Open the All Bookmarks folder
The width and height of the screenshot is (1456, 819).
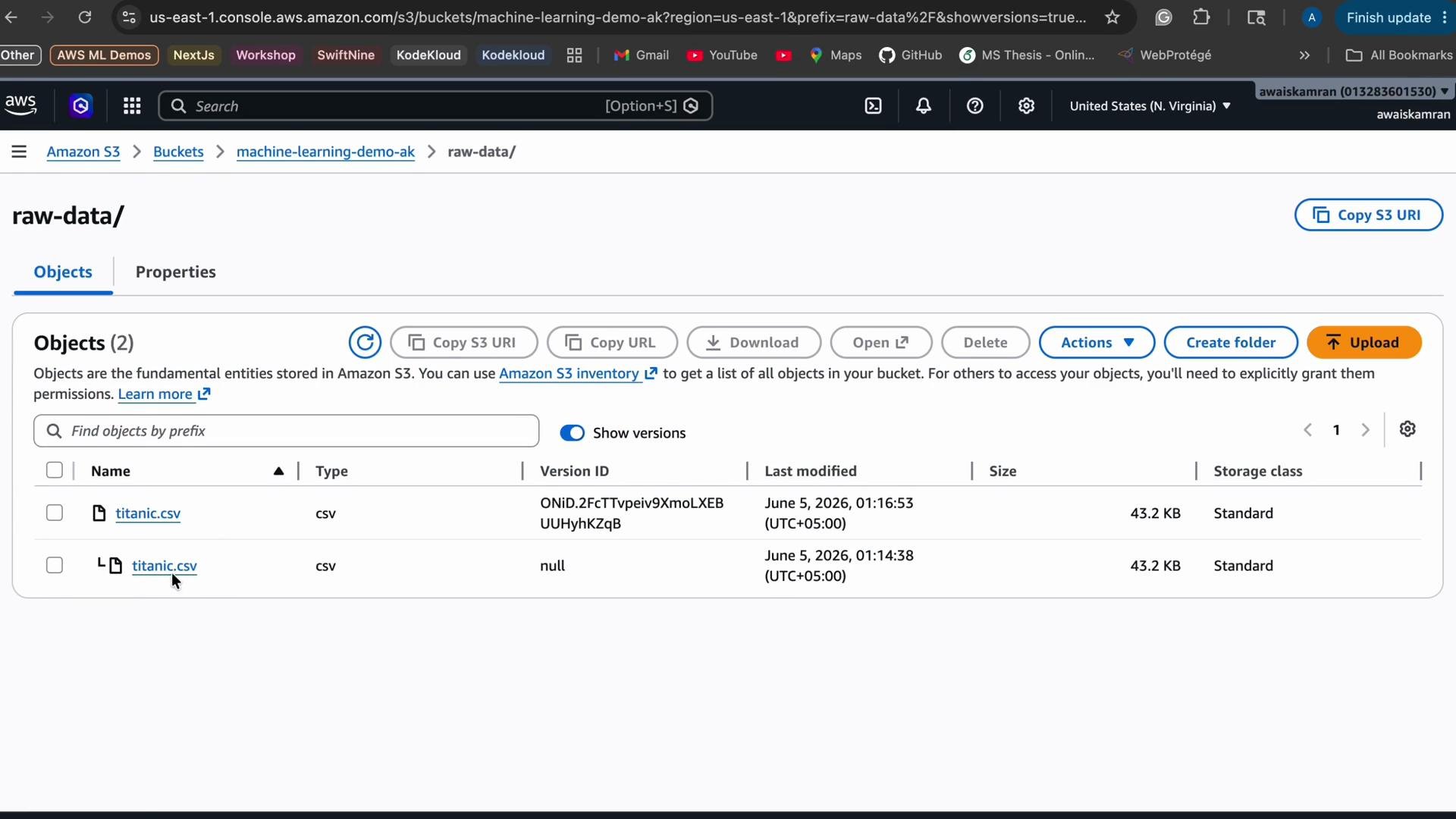coord(1399,55)
